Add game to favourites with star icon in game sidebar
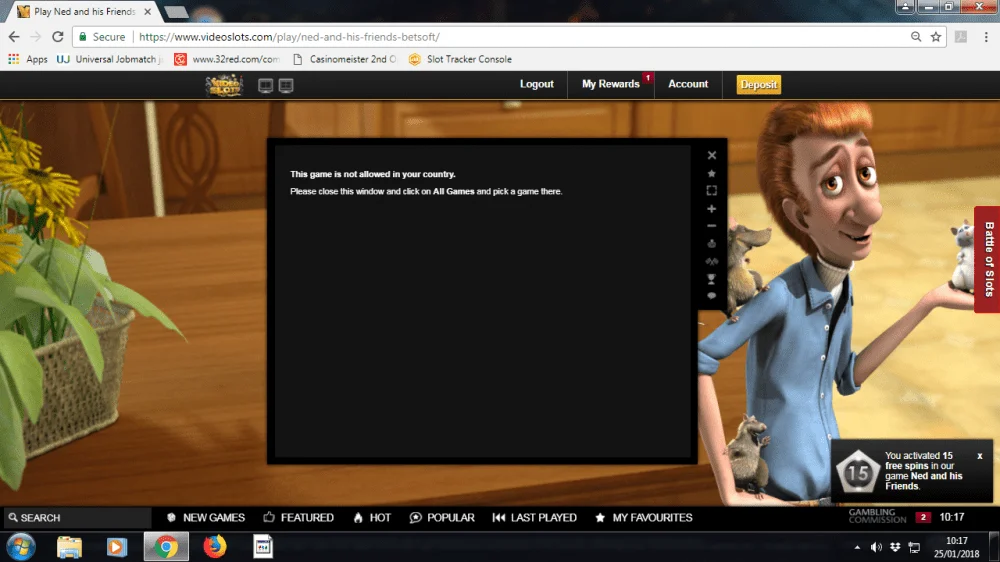The image size is (1000, 562). coord(712,174)
